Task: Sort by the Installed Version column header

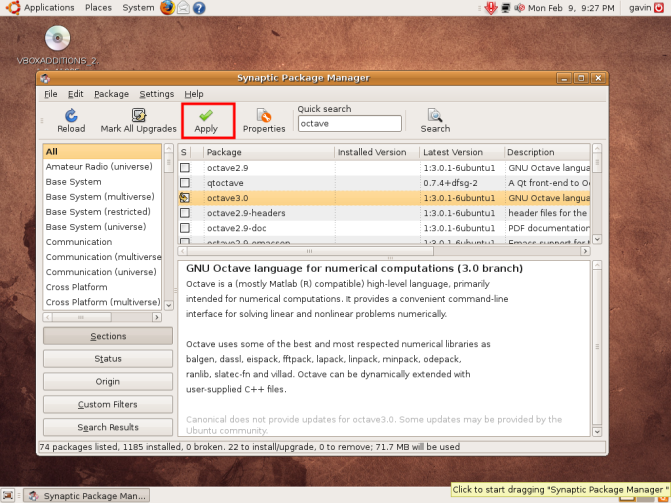Action: tap(377, 152)
